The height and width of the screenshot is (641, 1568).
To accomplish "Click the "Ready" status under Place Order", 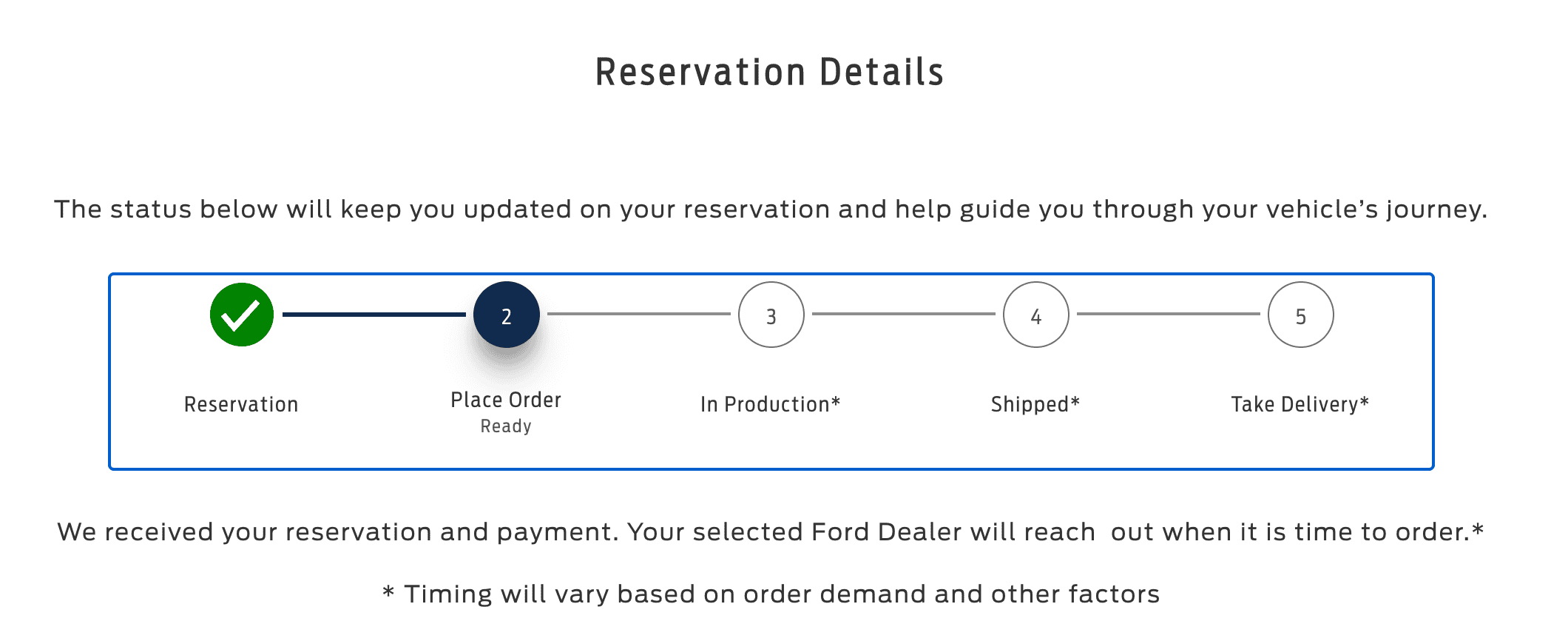I will (506, 426).
